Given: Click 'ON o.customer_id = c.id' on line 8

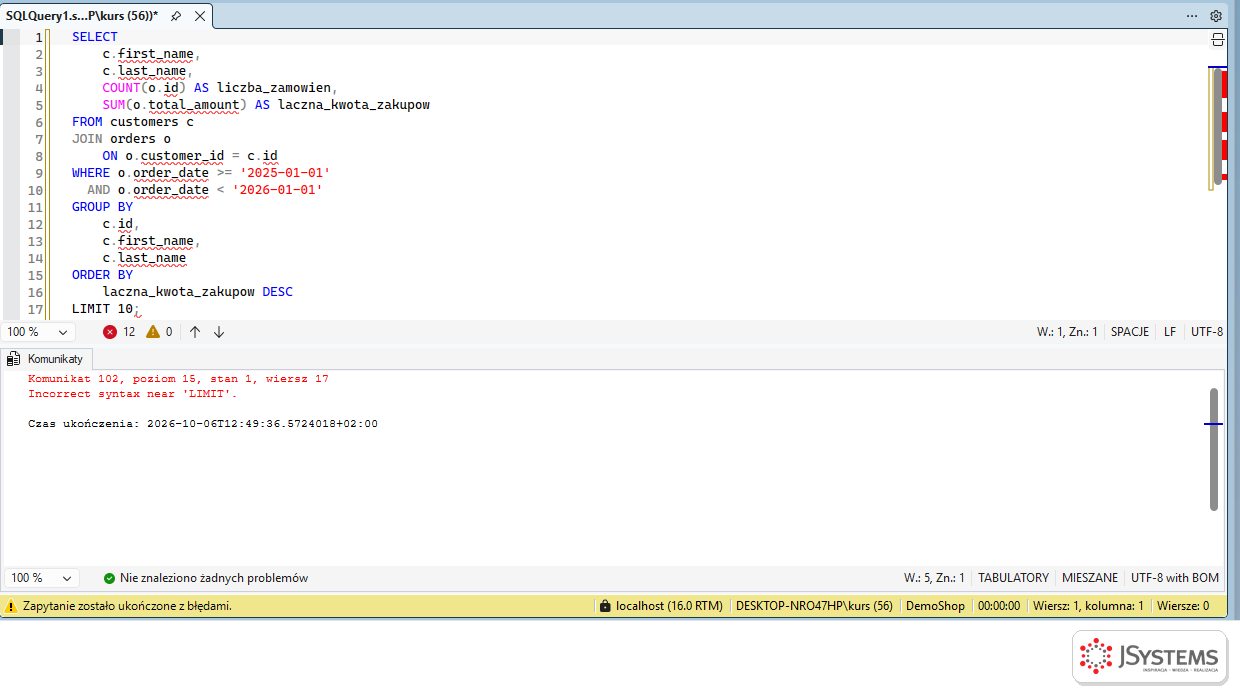Looking at the screenshot, I should pos(190,156).
